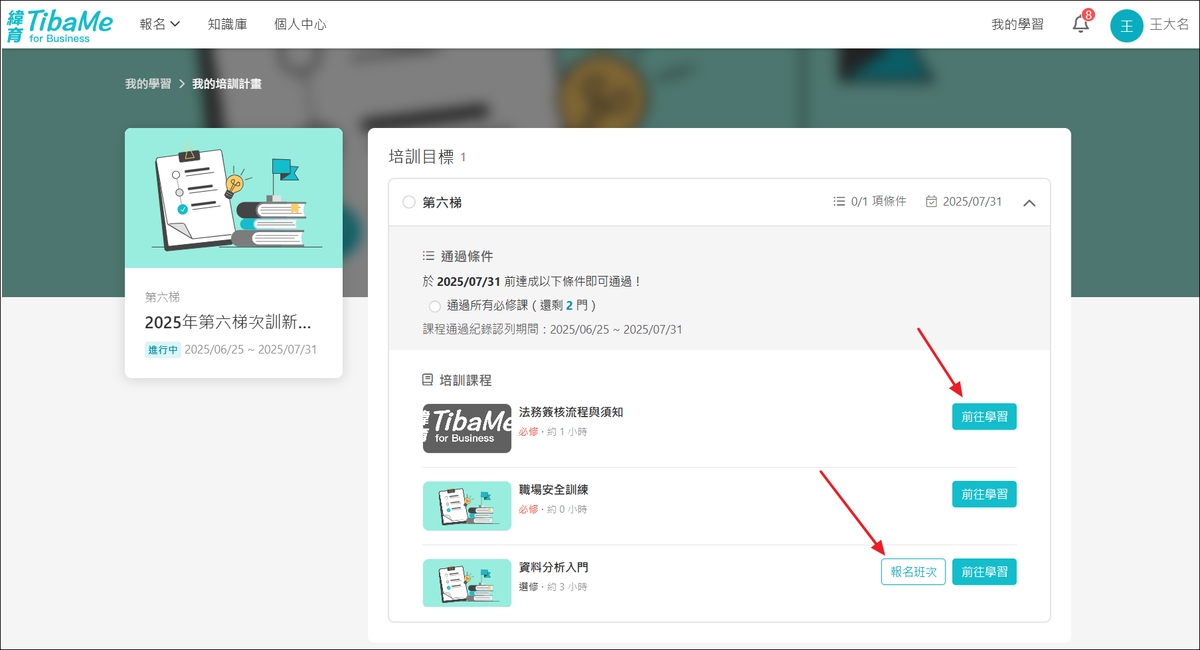The height and width of the screenshot is (650, 1200).
Task: Open 知識庫 in the top navigation
Action: [227, 24]
